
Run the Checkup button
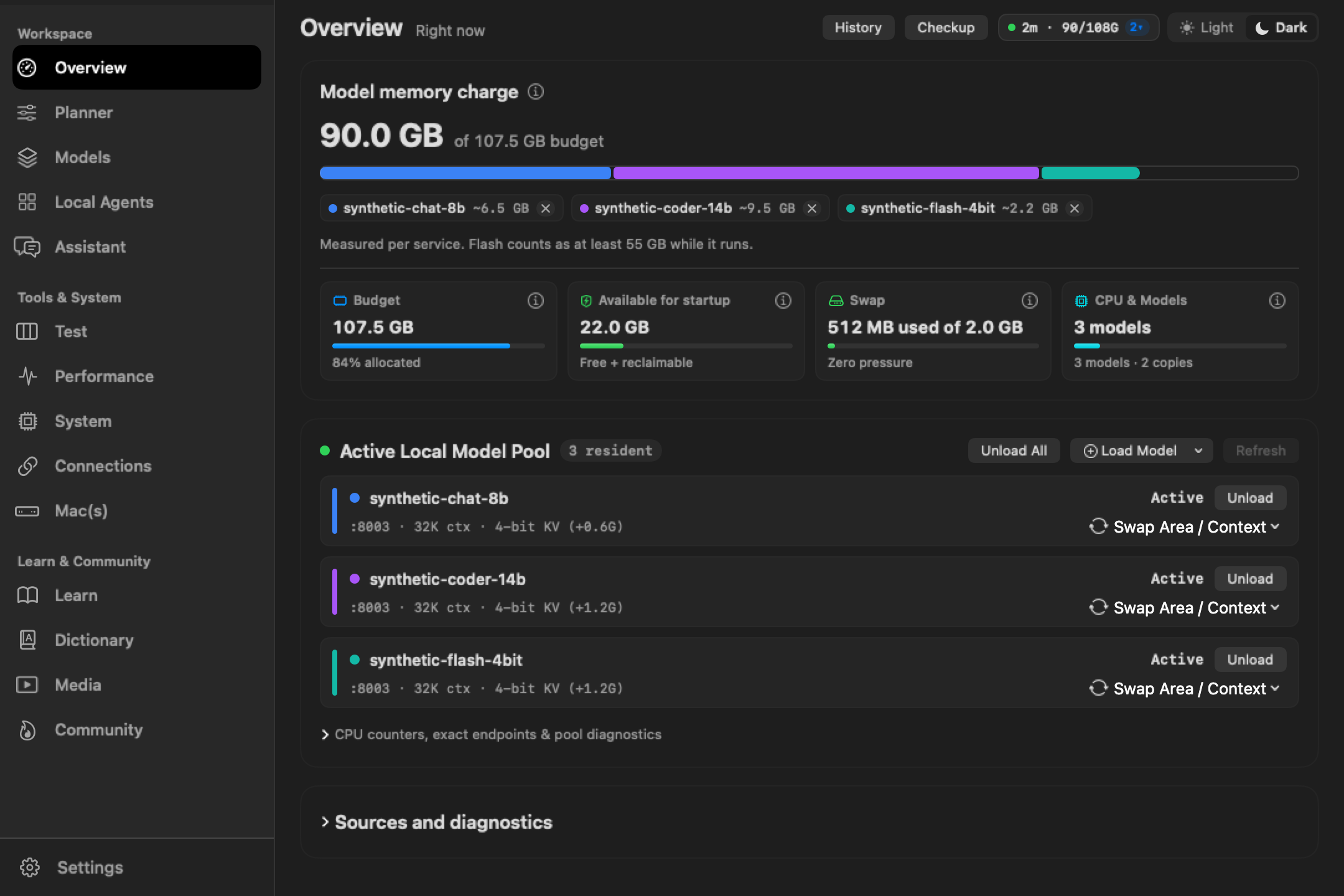coord(946,28)
